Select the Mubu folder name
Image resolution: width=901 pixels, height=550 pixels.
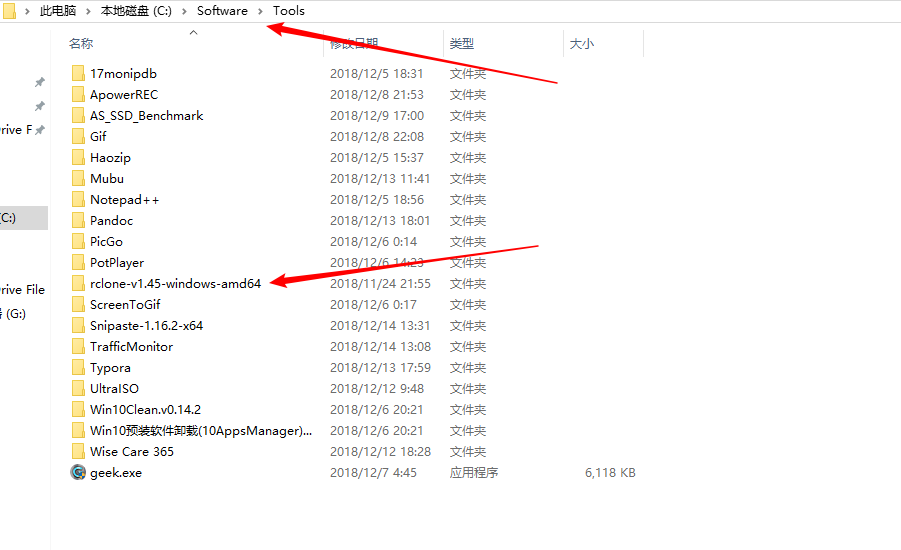pyautogui.click(x=107, y=179)
